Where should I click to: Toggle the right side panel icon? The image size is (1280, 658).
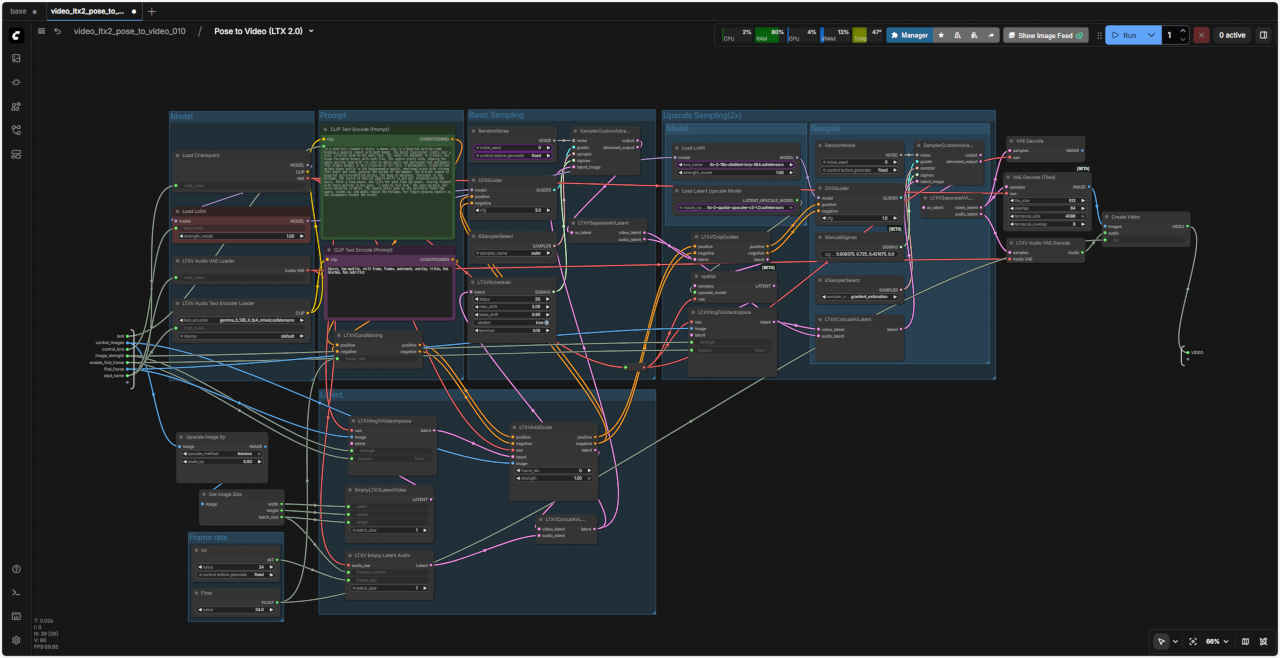pyautogui.click(x=1263, y=35)
